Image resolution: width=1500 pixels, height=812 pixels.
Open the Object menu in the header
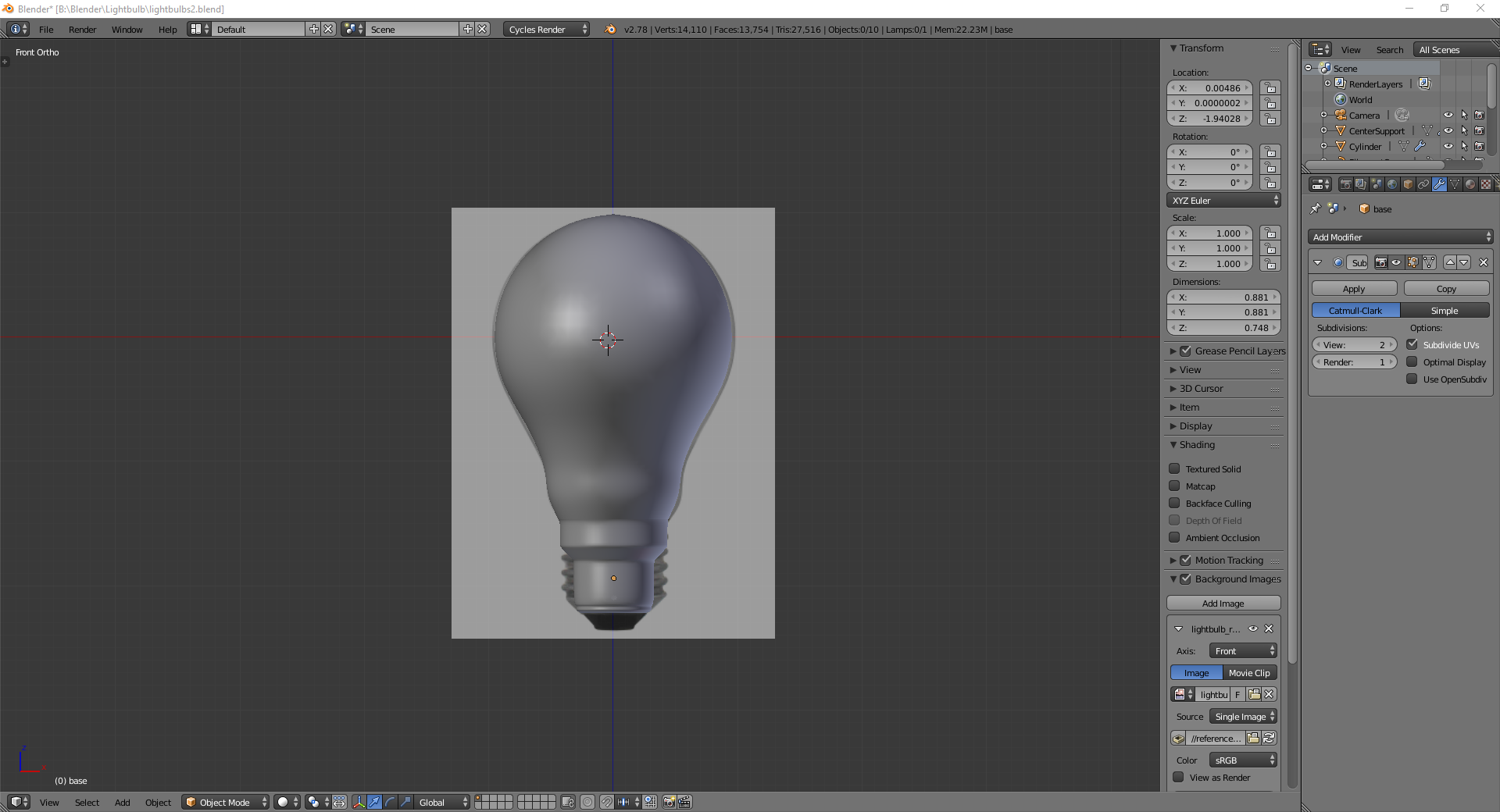pos(158,803)
